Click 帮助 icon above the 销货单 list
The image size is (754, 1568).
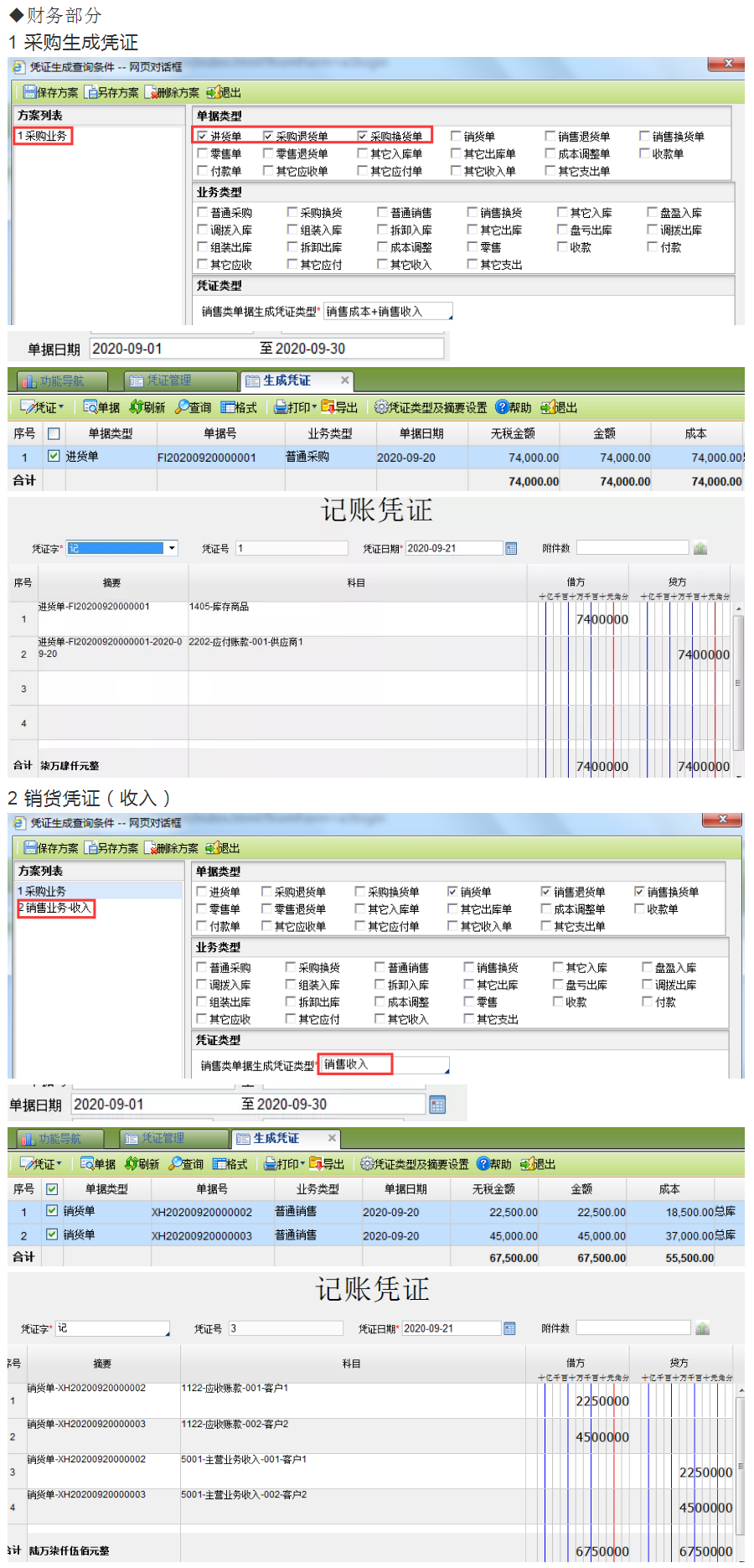coord(483,1164)
